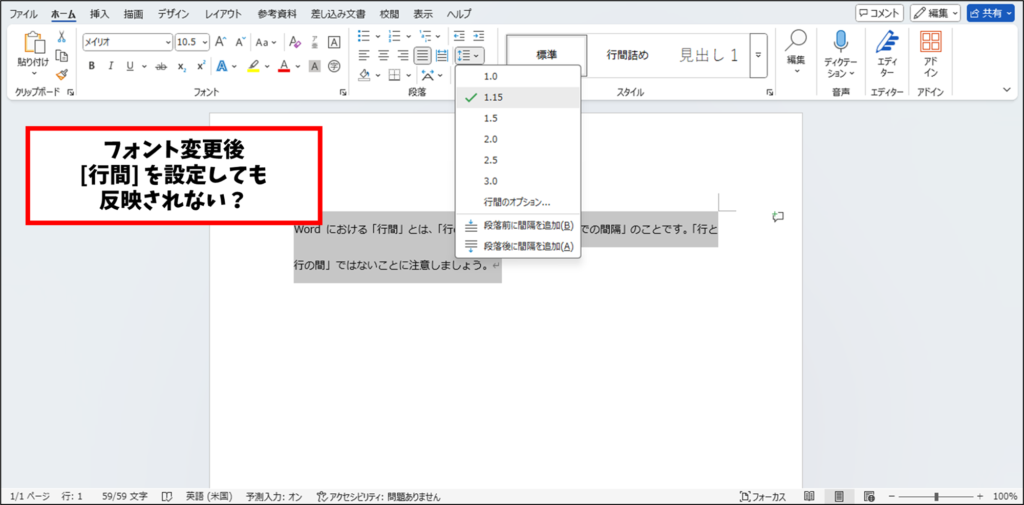
Task: Click the Format Painter brush icon
Action: click(61, 74)
